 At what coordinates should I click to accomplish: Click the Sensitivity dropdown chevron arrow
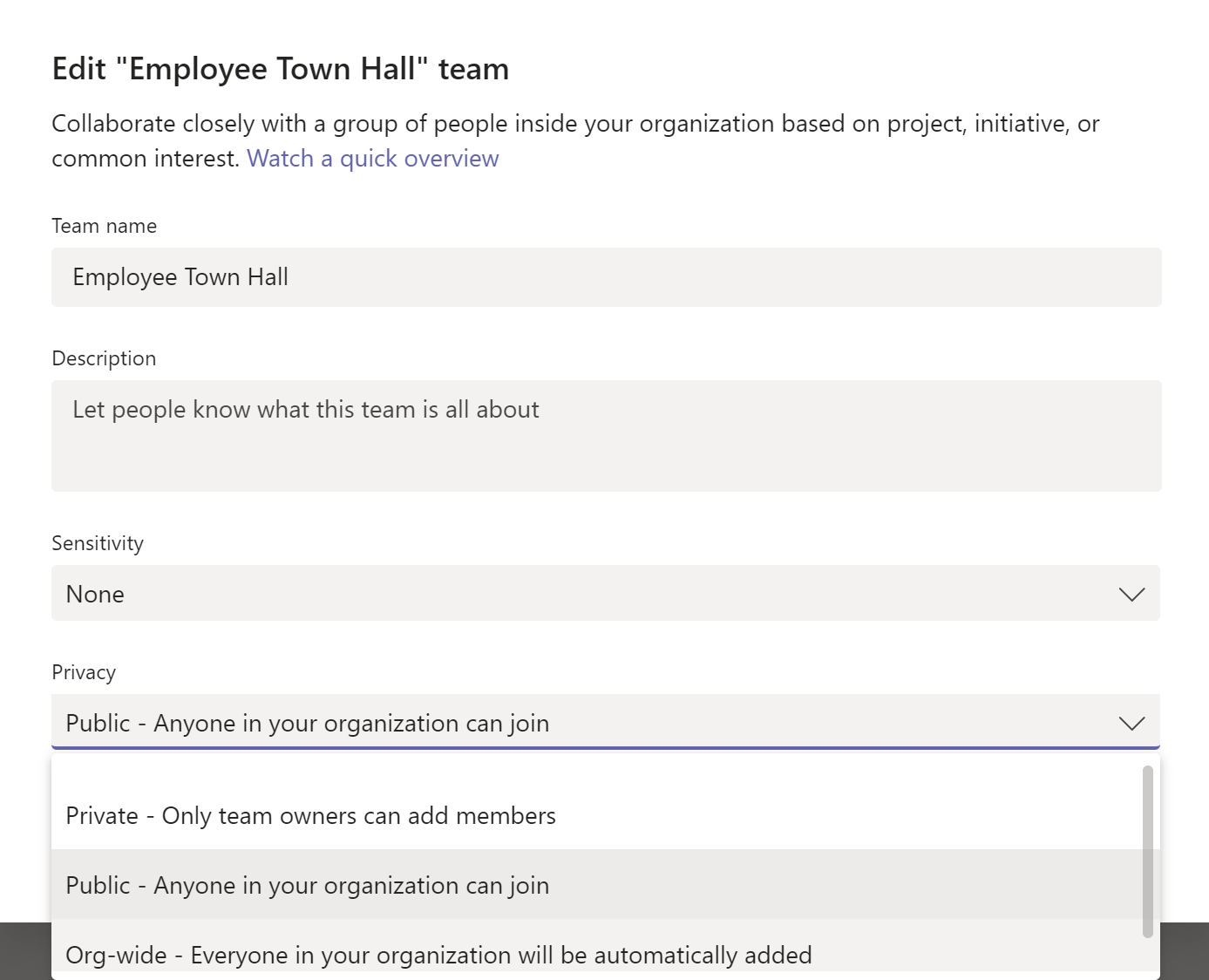pyautogui.click(x=1131, y=595)
